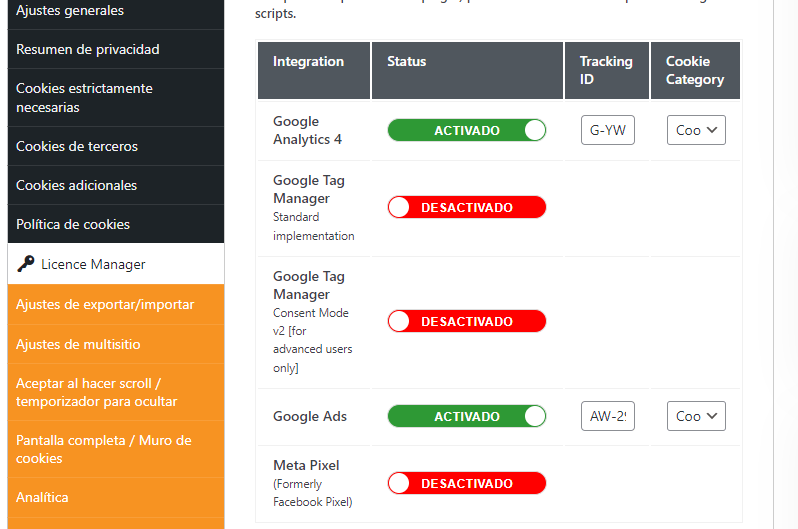Click the key icon beside Licence Manager
Viewport: 798px width, 529px height.
[x=25, y=264]
